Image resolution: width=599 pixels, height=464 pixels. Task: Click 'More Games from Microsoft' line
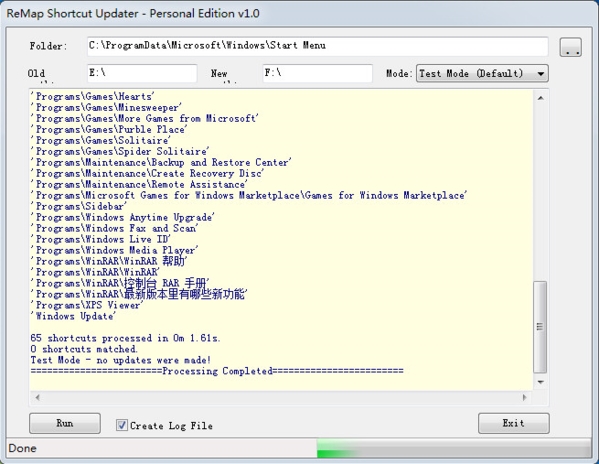pyautogui.click(x=144, y=119)
